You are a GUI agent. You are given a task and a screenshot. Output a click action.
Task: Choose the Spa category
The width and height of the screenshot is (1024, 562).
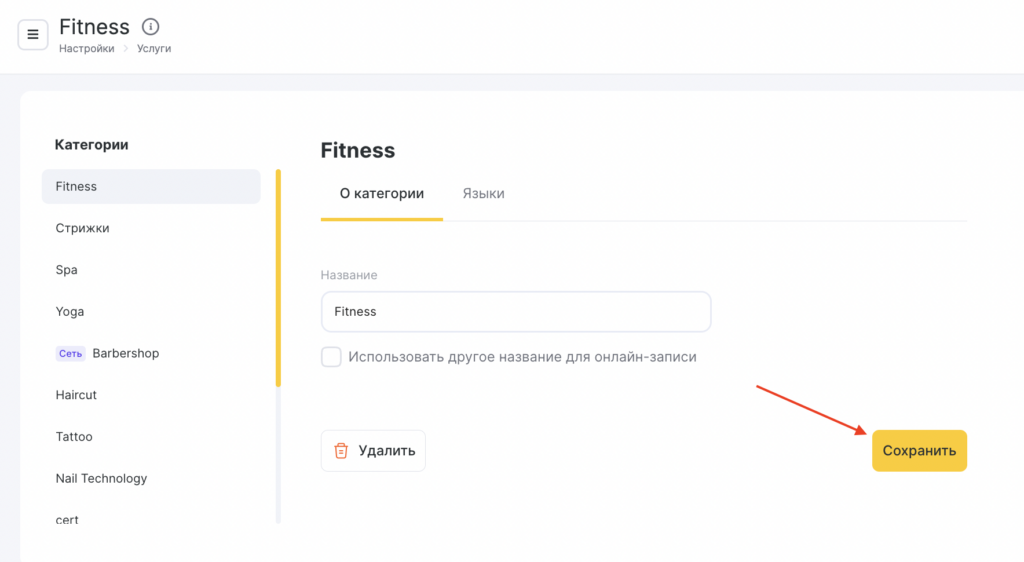pos(67,270)
